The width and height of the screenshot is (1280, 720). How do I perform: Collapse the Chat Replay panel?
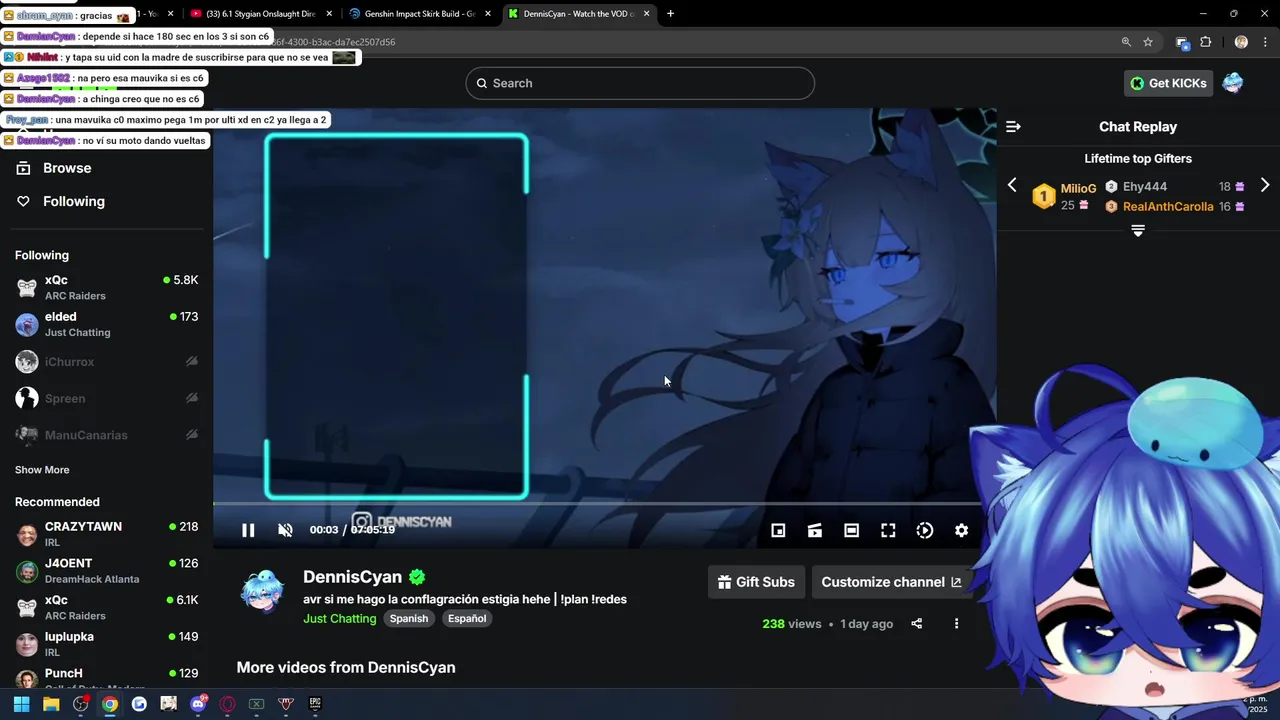click(1013, 127)
